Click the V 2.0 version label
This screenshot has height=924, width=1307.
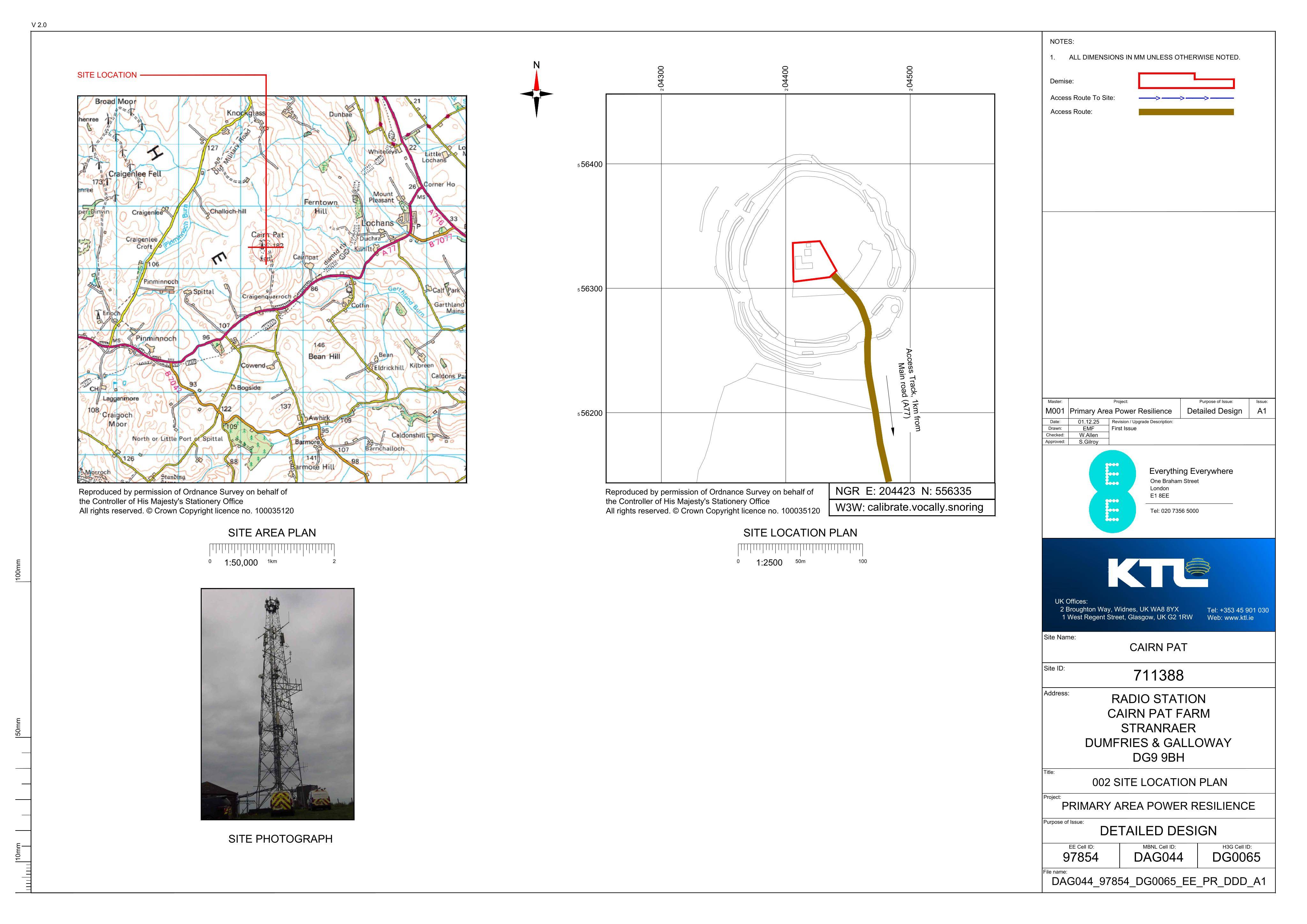39,25
